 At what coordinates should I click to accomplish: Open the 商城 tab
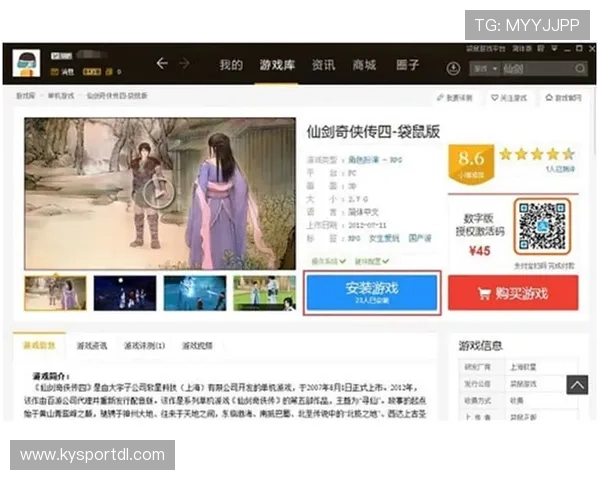click(364, 65)
